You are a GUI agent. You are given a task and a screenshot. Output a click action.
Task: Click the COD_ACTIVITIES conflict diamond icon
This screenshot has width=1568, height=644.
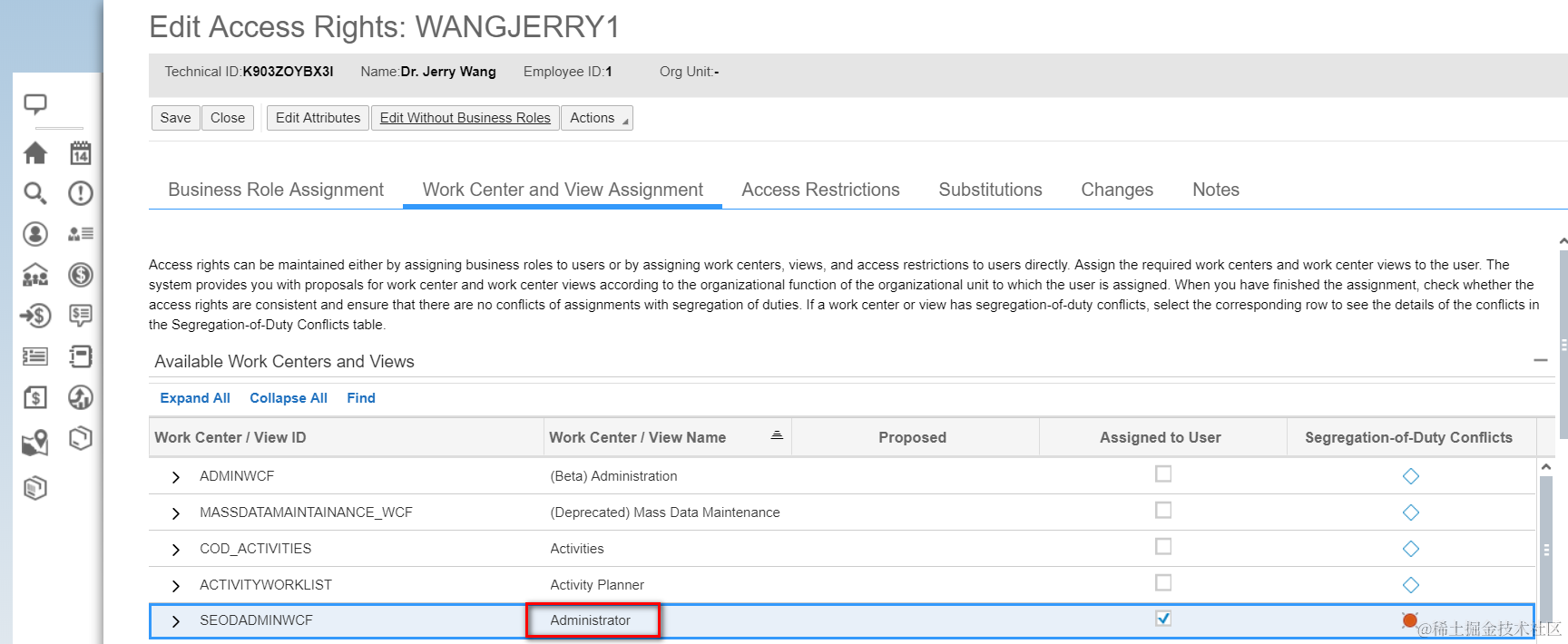coord(1411,549)
